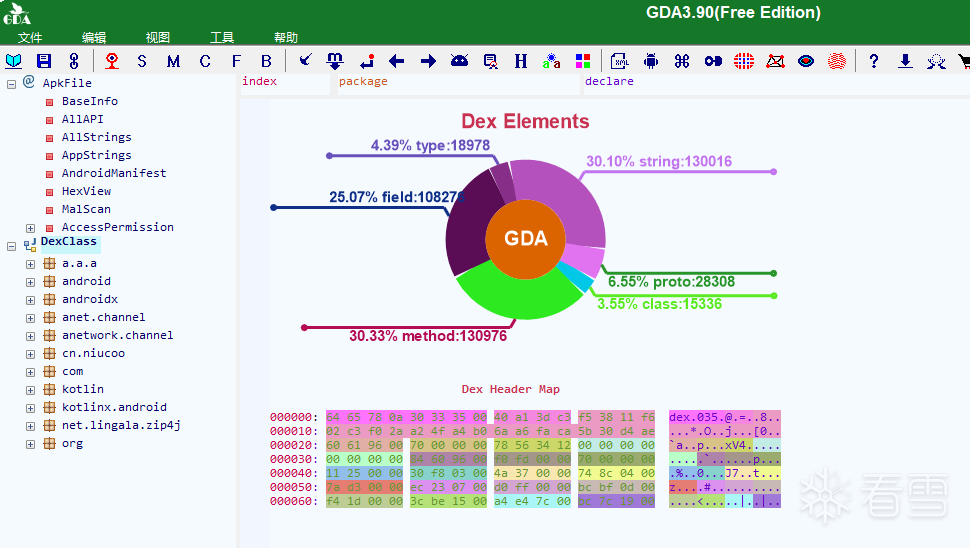
Task: Click the M methods toolbar button
Action: point(173,61)
